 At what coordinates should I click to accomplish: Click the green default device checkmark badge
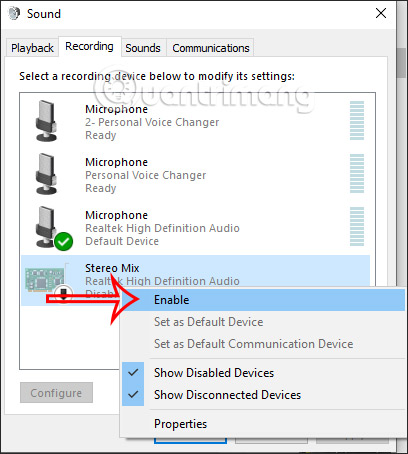64,241
